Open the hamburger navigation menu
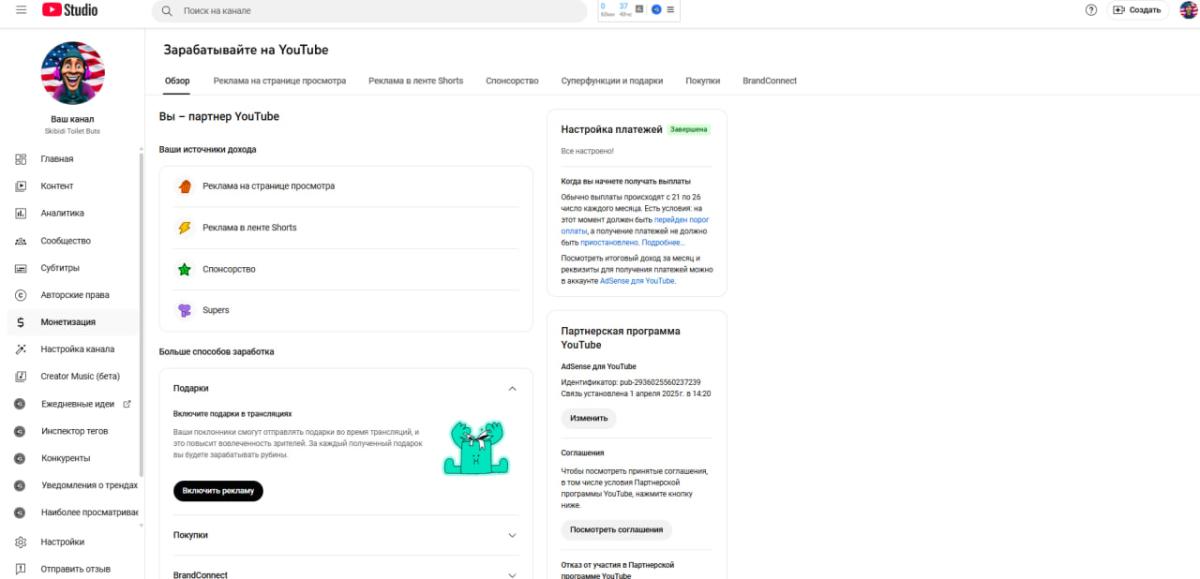 tap(21, 10)
